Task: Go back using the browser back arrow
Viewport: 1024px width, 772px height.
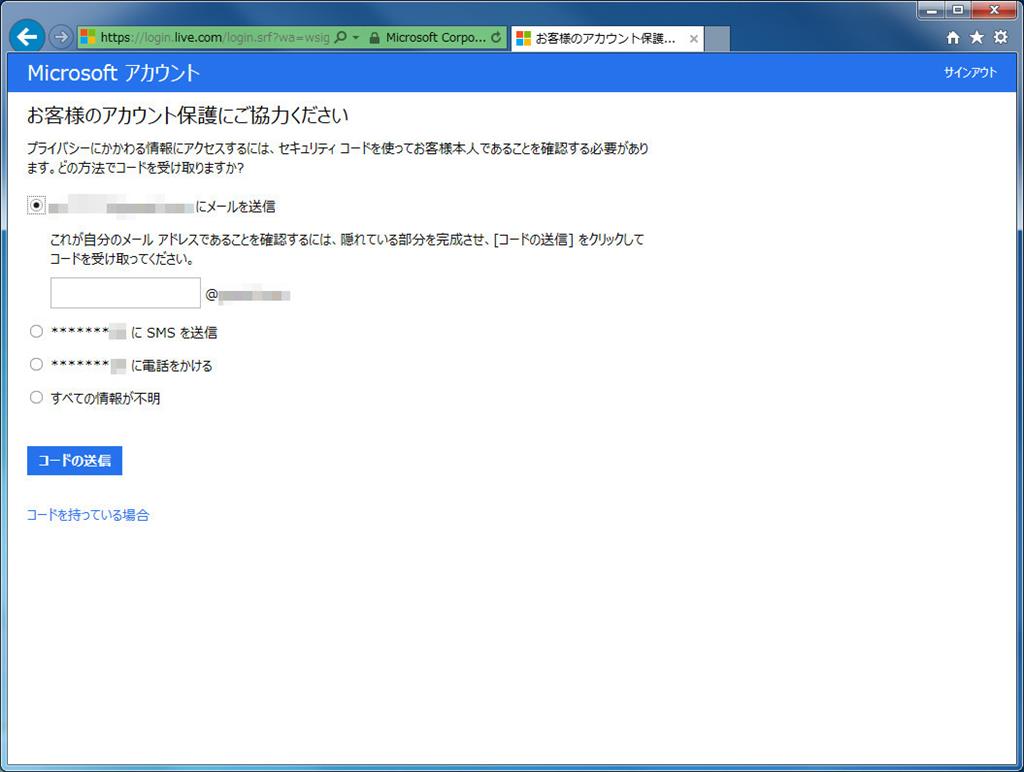Action: pyautogui.click(x=27, y=37)
